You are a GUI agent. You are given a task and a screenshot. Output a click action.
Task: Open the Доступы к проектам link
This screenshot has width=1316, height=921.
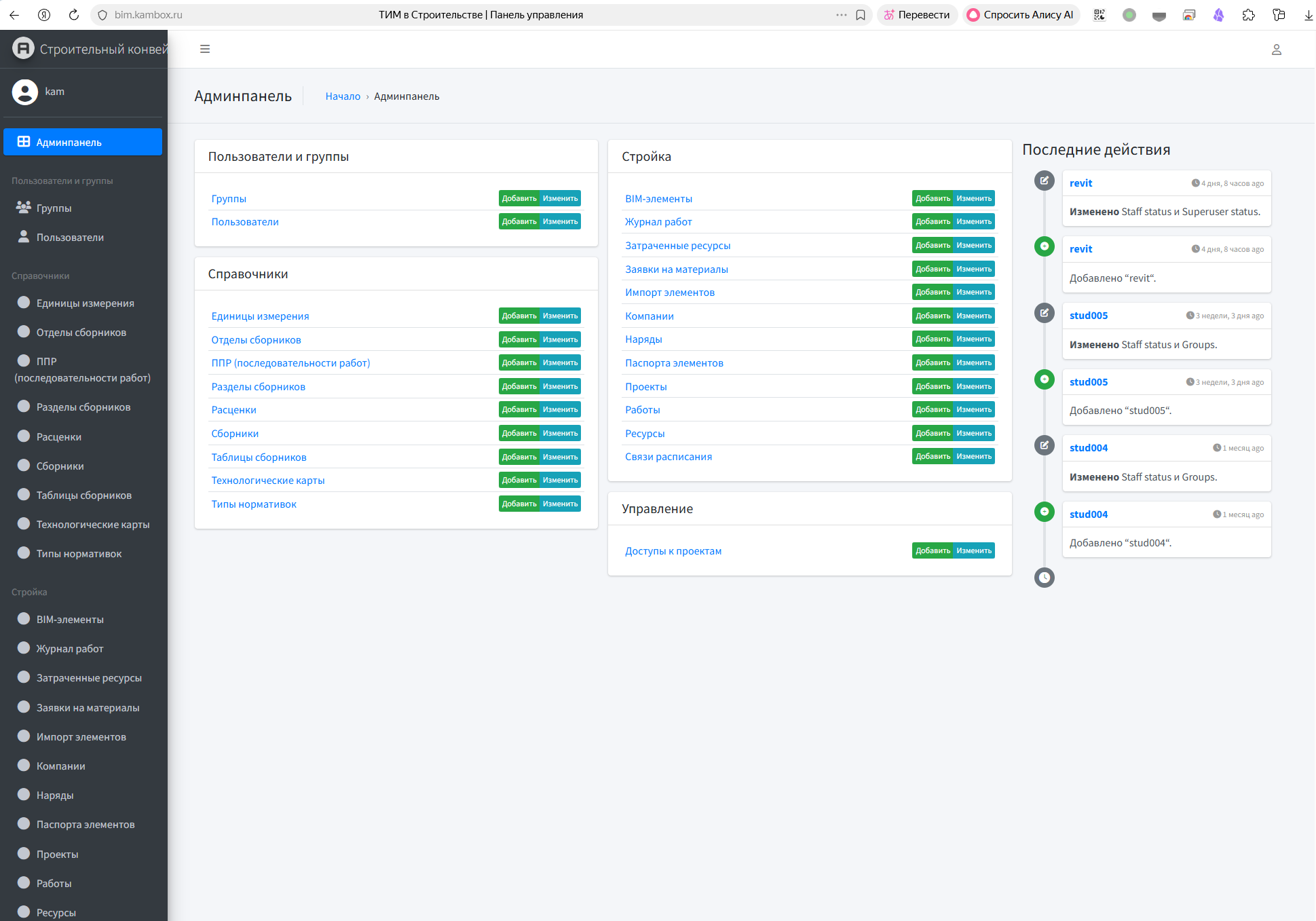[673, 550]
